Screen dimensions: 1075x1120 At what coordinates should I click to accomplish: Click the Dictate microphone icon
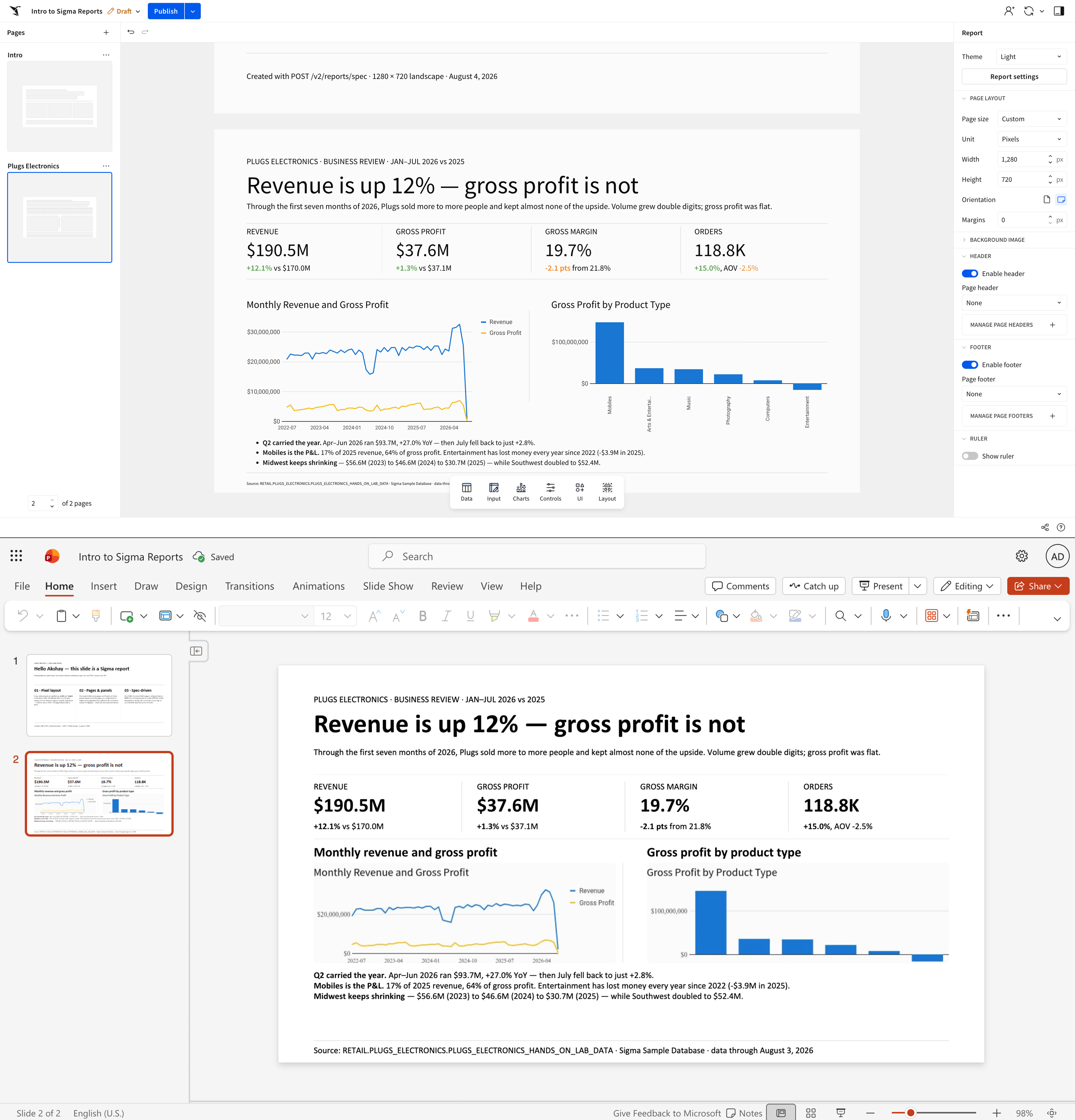coord(886,615)
